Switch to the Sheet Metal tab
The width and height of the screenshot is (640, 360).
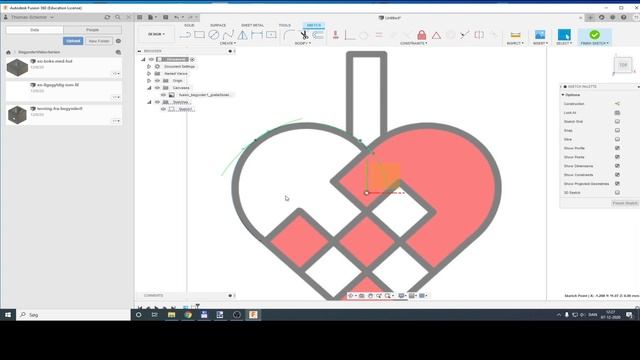click(x=253, y=25)
